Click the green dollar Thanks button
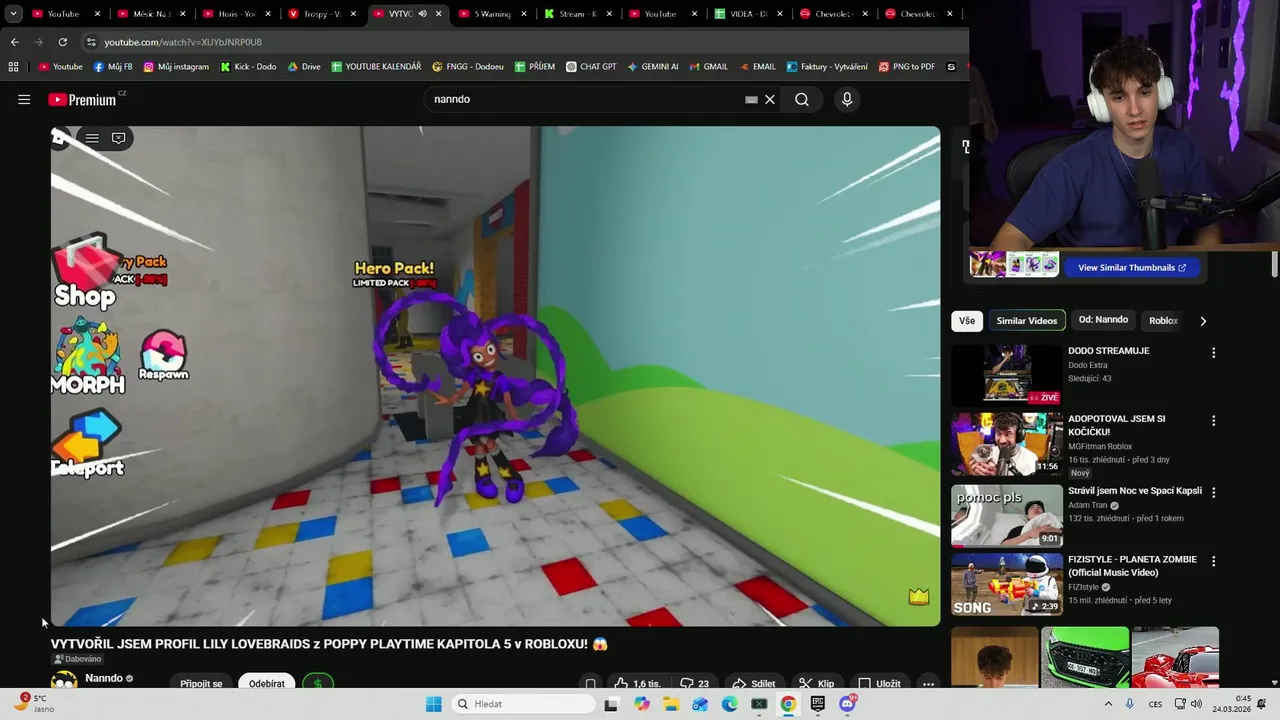 tap(318, 683)
